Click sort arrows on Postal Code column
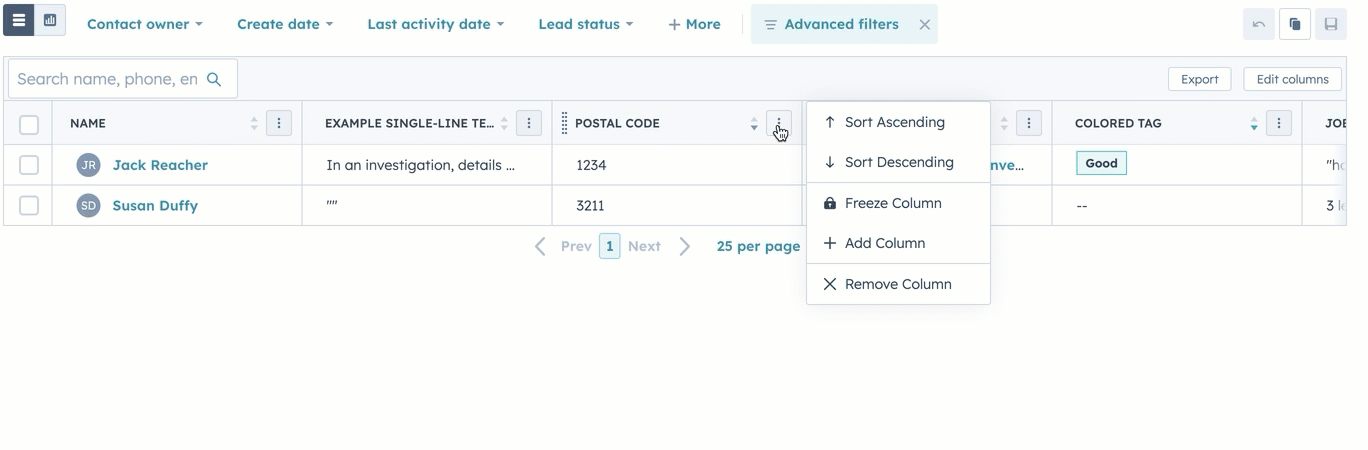The height and width of the screenshot is (450, 1368). [754, 123]
